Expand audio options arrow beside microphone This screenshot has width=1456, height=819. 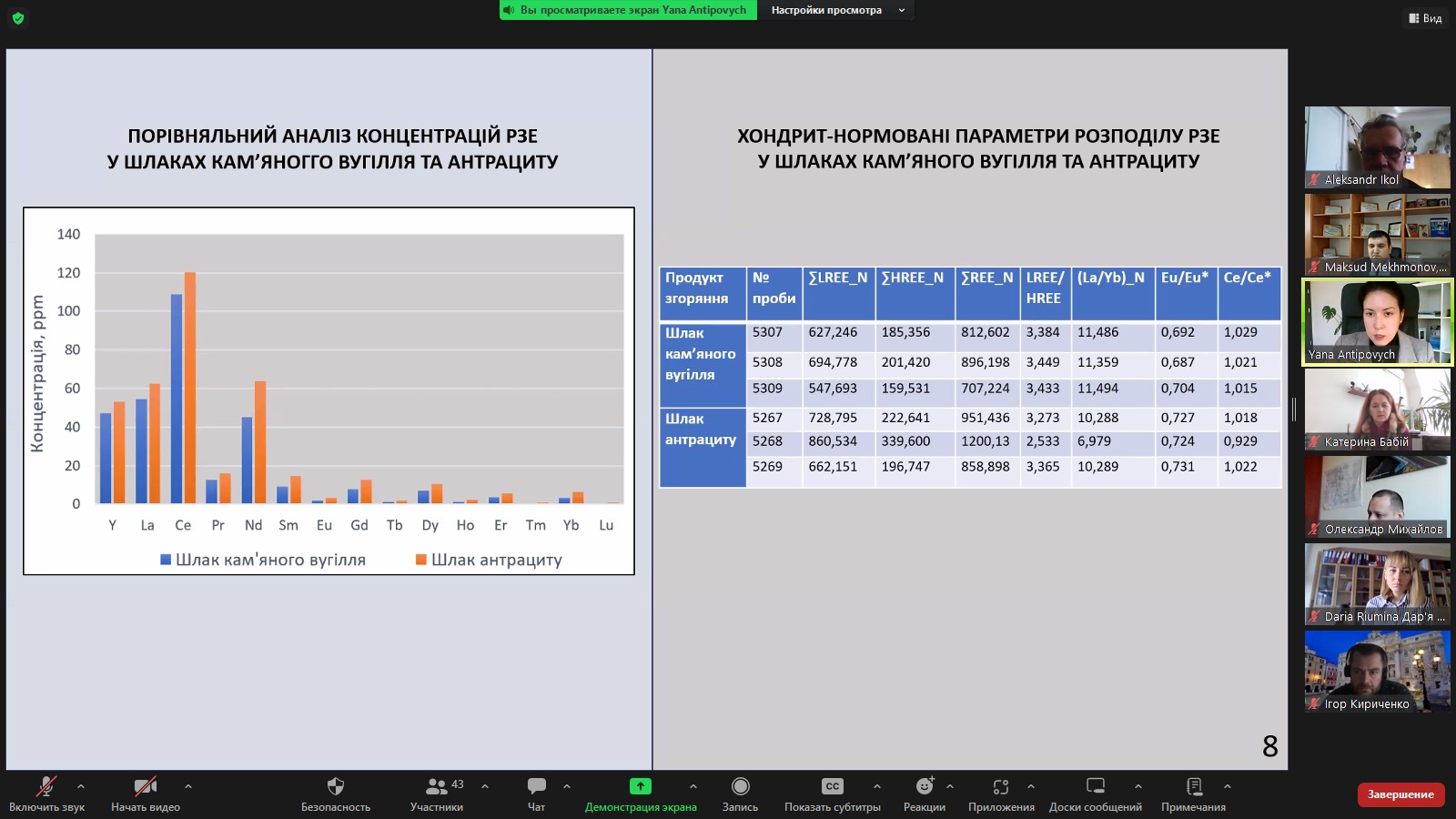tap(81, 786)
